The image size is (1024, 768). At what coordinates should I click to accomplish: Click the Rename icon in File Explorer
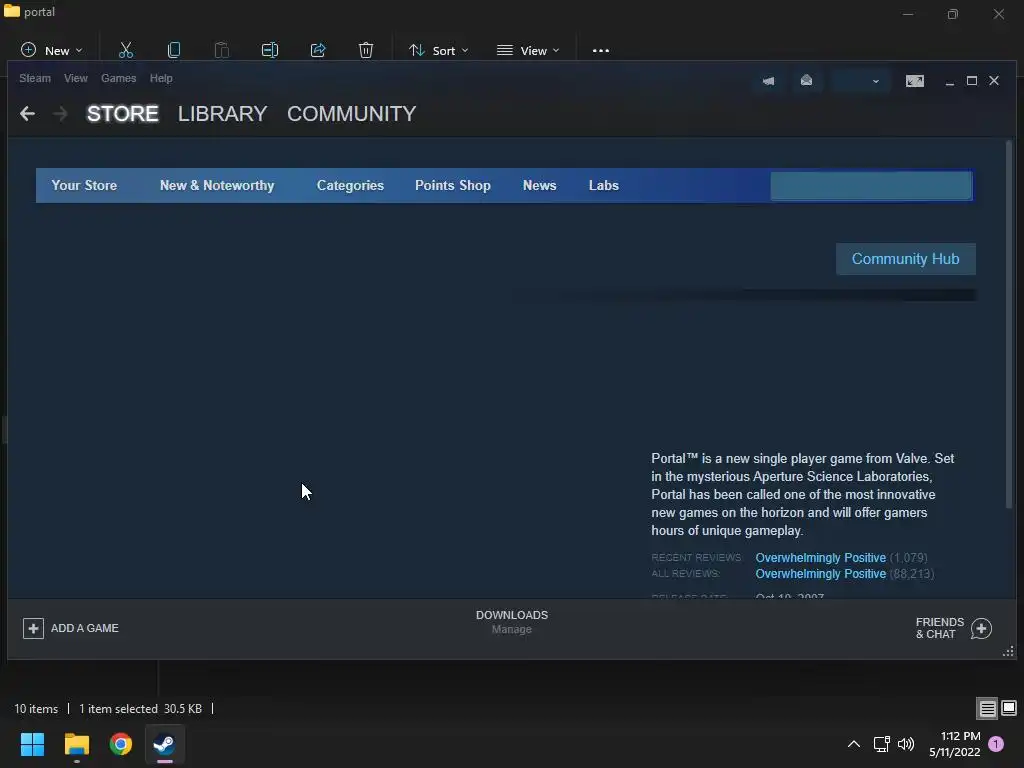[x=270, y=50]
